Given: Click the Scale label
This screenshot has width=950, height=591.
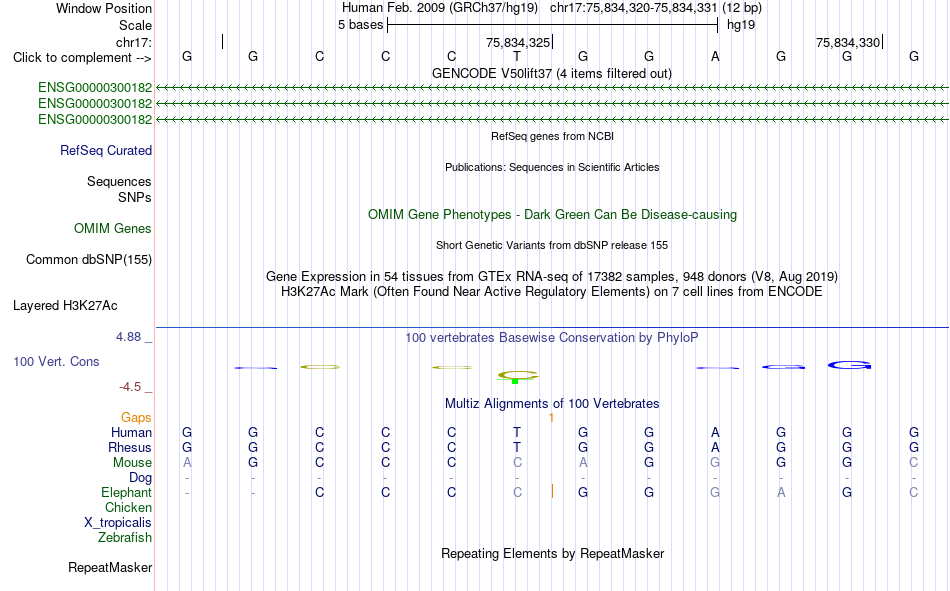Looking at the screenshot, I should [135, 25].
